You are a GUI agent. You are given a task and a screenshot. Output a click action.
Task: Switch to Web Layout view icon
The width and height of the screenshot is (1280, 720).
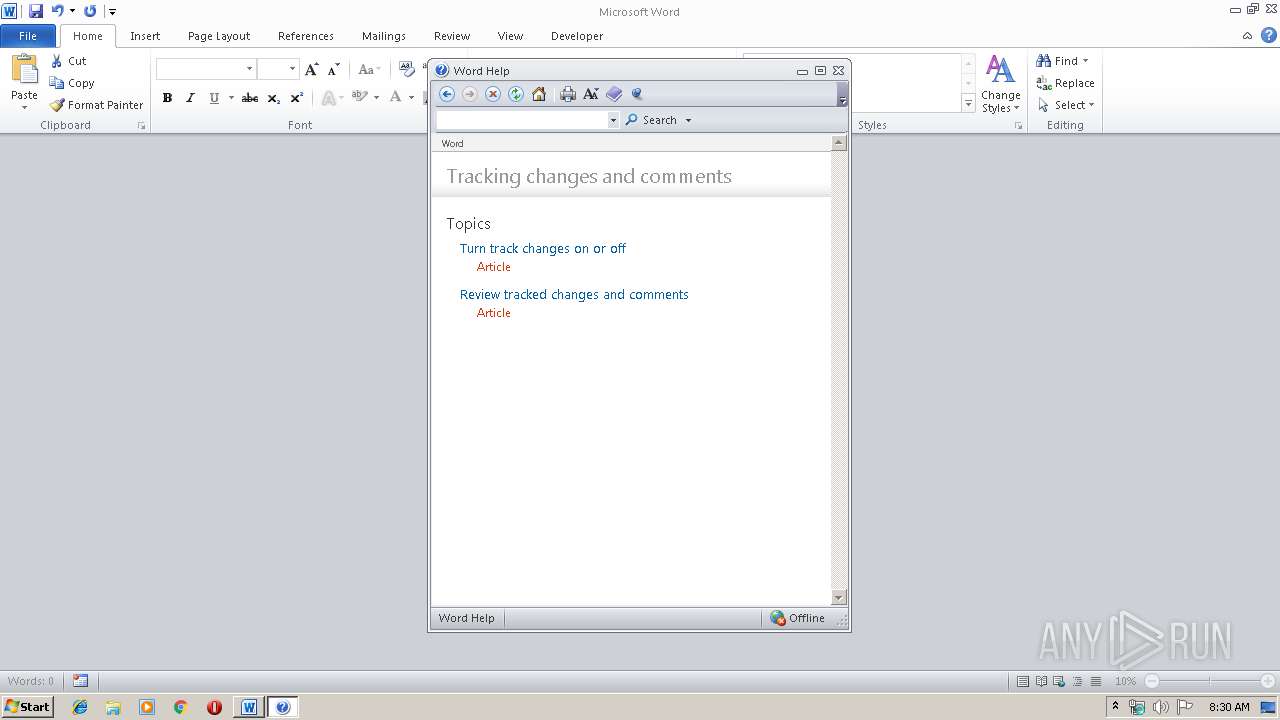tap(1059, 681)
